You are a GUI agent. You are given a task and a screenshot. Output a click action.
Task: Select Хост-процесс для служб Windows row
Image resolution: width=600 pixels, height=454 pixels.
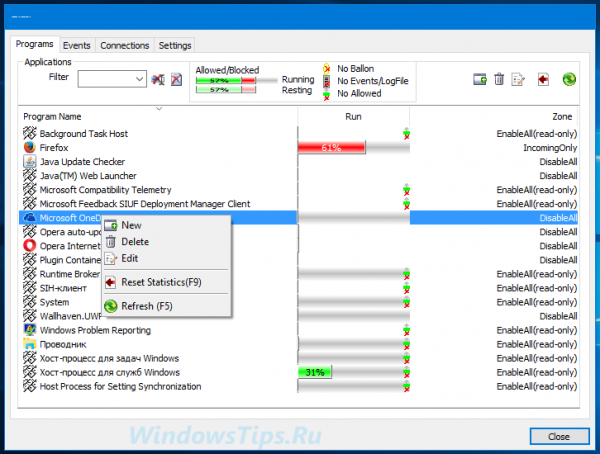pos(298,372)
